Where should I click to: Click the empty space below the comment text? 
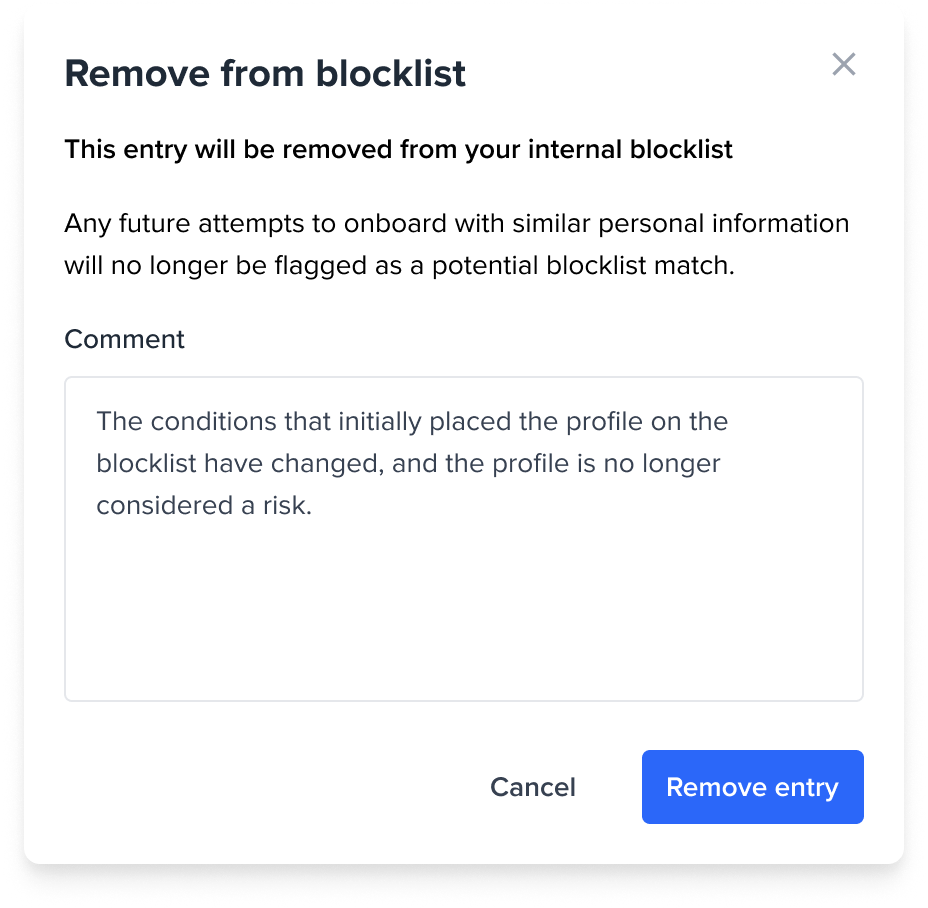pyautogui.click(x=463, y=620)
